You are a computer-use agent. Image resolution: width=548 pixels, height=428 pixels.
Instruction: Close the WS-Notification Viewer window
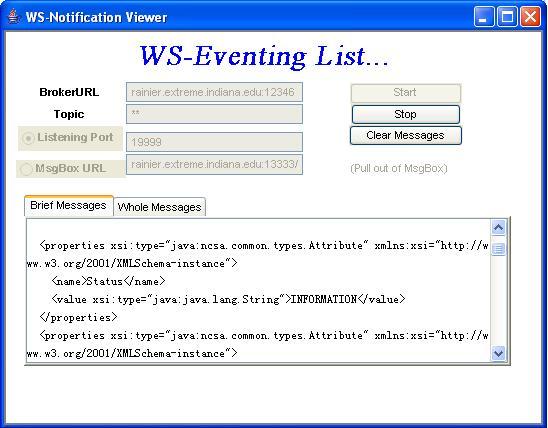[531, 16]
